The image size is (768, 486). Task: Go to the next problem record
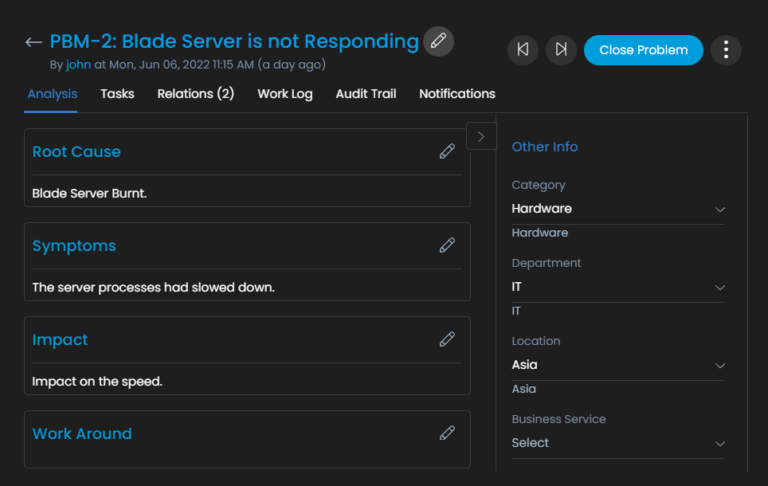click(x=561, y=50)
